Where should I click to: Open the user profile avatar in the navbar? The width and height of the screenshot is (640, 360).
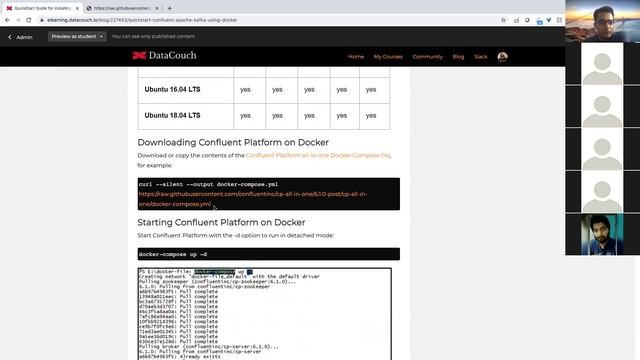(502, 57)
